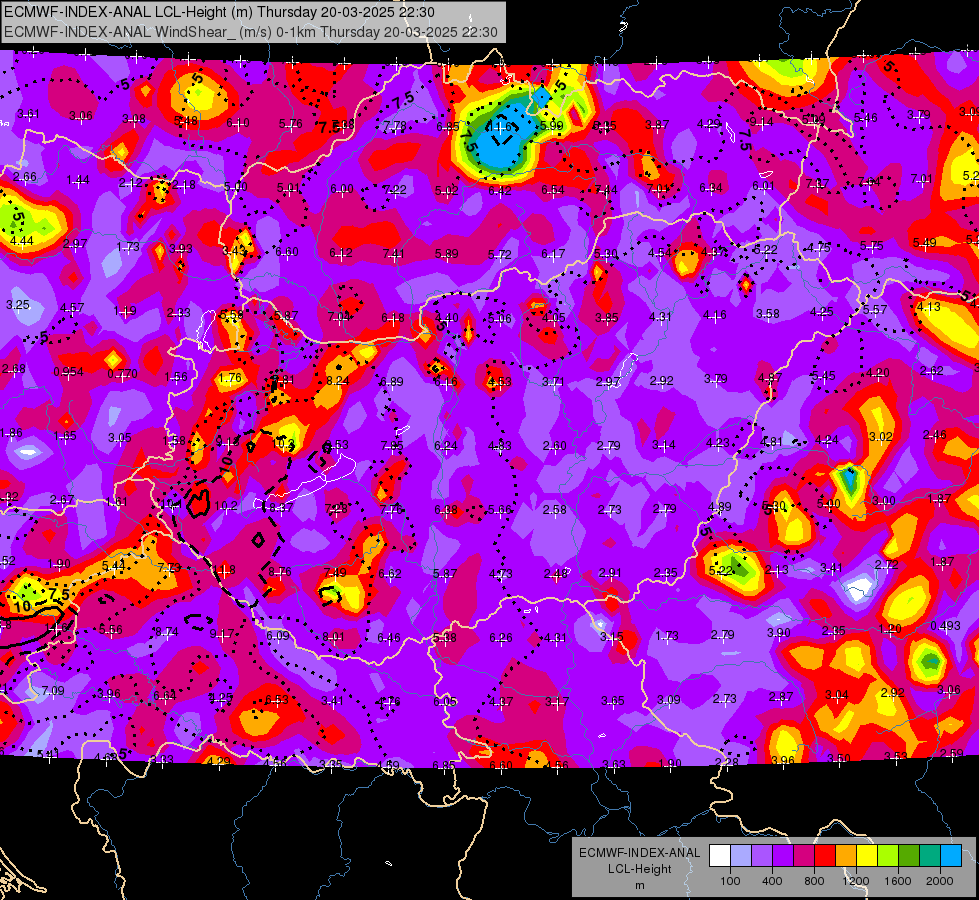The height and width of the screenshot is (900, 979).
Task: Click the wind shear value 8.74
Action: (x=167, y=632)
